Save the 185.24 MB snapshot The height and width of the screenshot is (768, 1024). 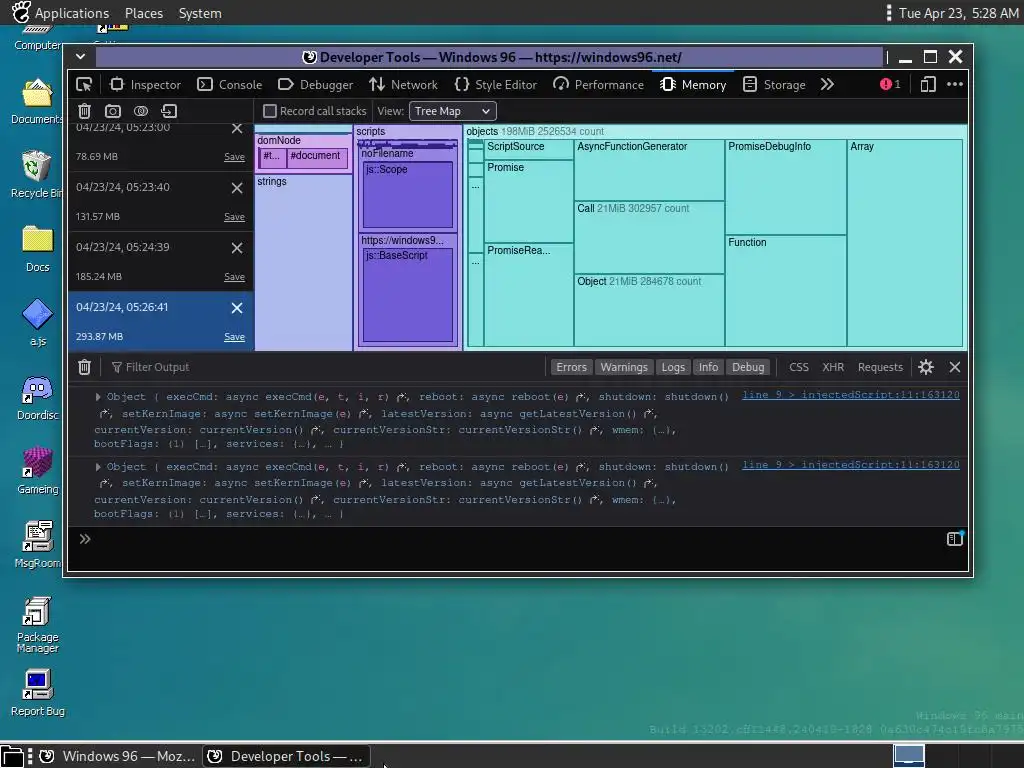[x=234, y=277]
